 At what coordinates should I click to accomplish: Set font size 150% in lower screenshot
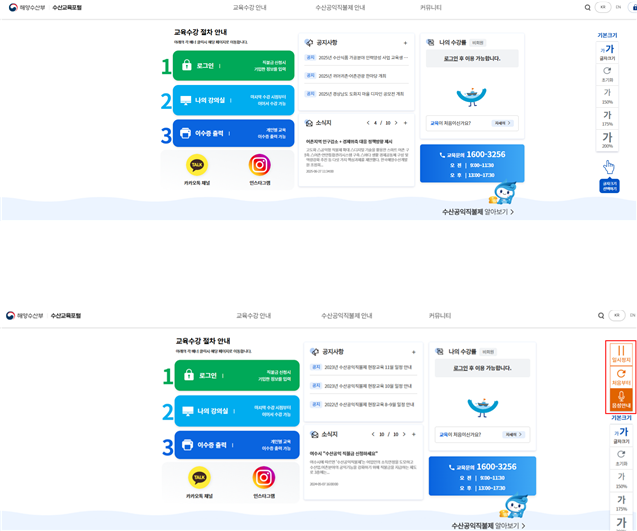pyautogui.click(x=621, y=480)
